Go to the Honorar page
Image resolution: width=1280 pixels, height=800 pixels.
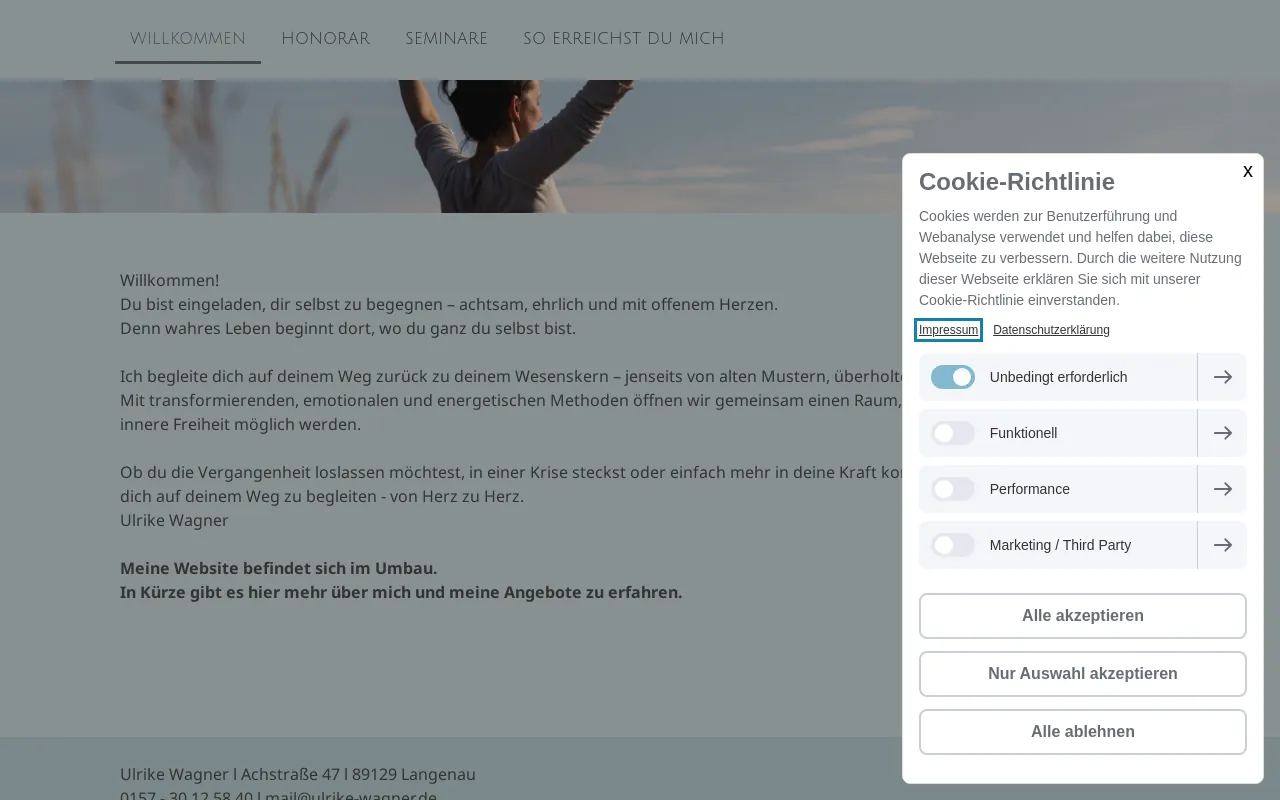(x=326, y=39)
